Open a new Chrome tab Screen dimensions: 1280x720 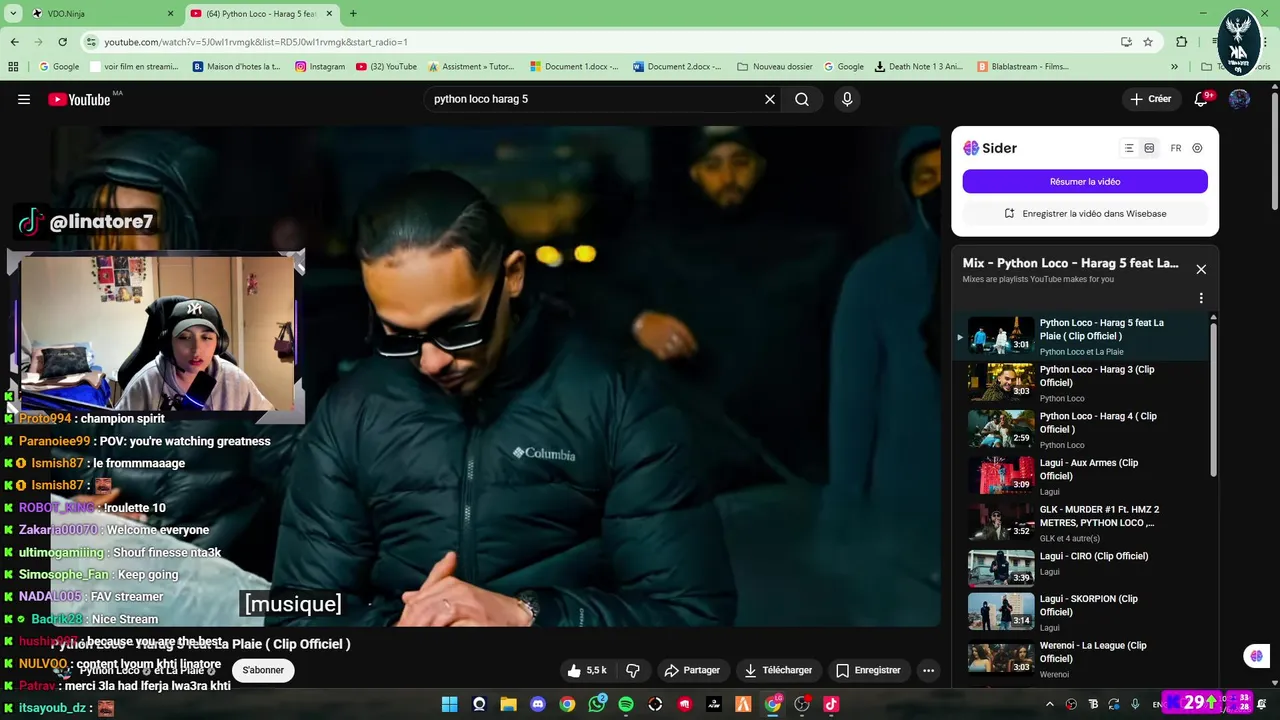click(353, 13)
